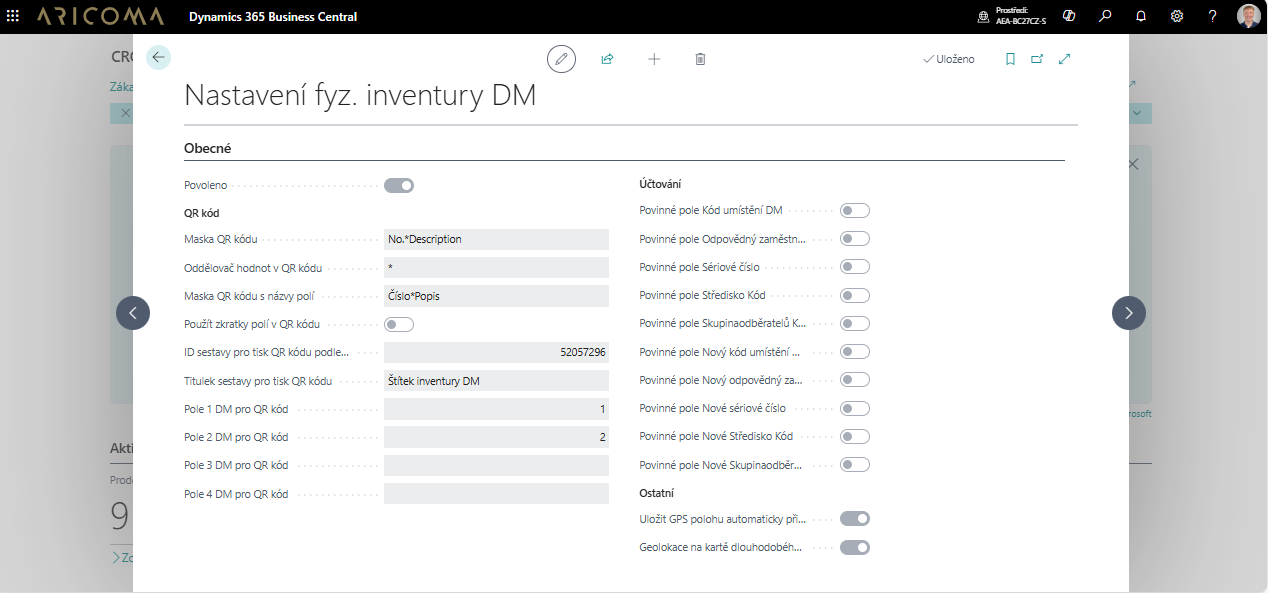This screenshot has width=1268, height=593.
Task: Open page in new window icon
Action: tap(1037, 59)
